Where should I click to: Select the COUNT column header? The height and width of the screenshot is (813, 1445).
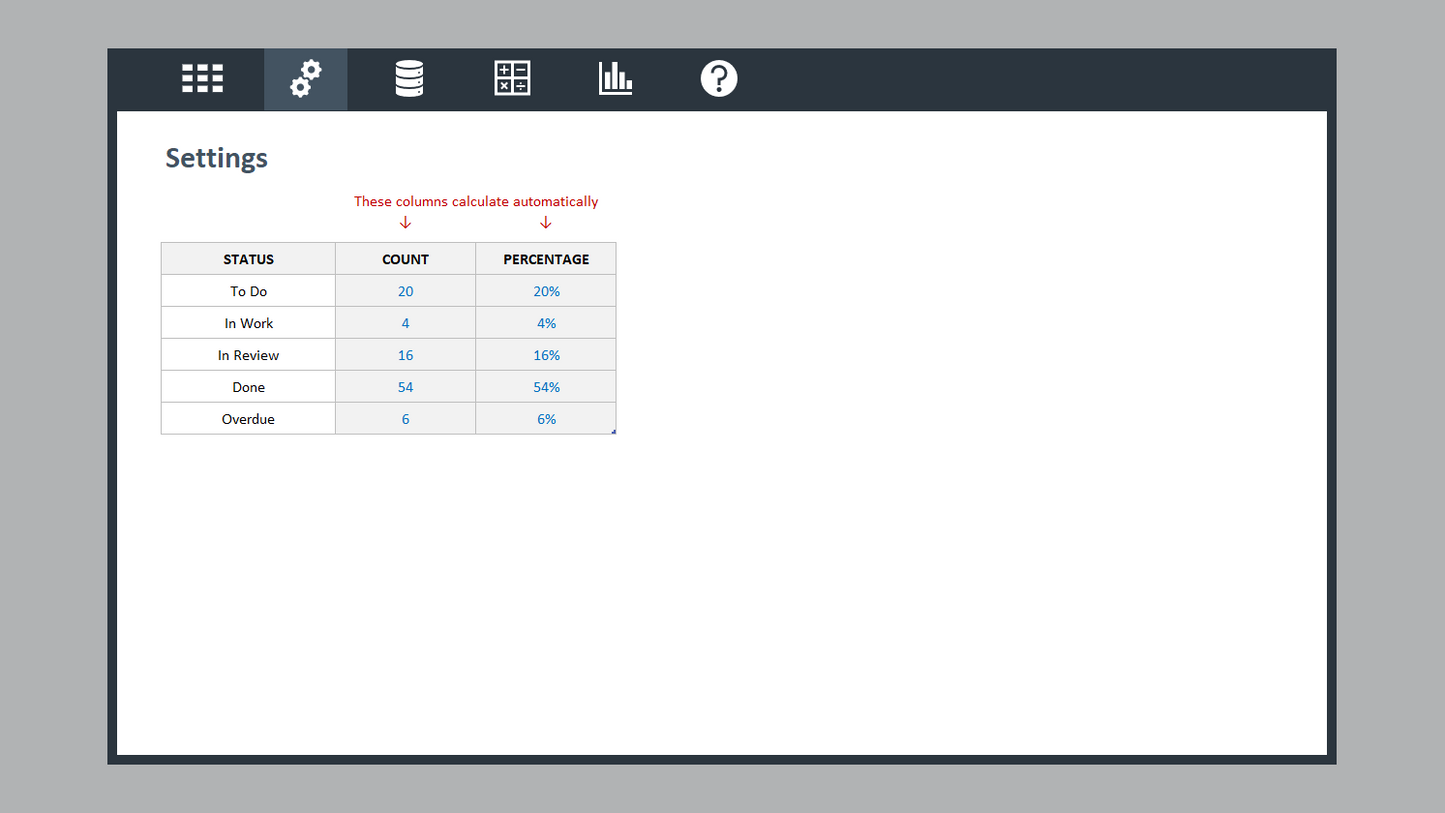(405, 259)
